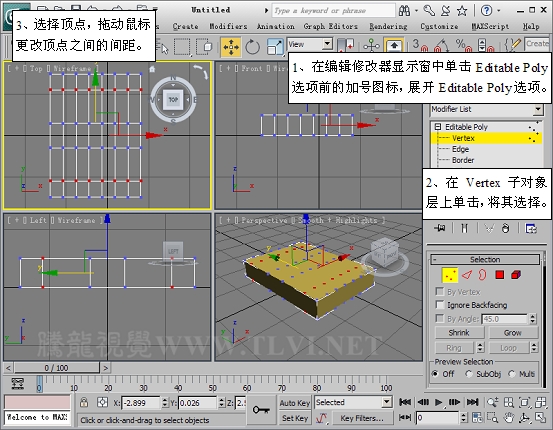Click Remove Modifier from stack icon
The image size is (553, 430).
pyautogui.click(x=505, y=228)
